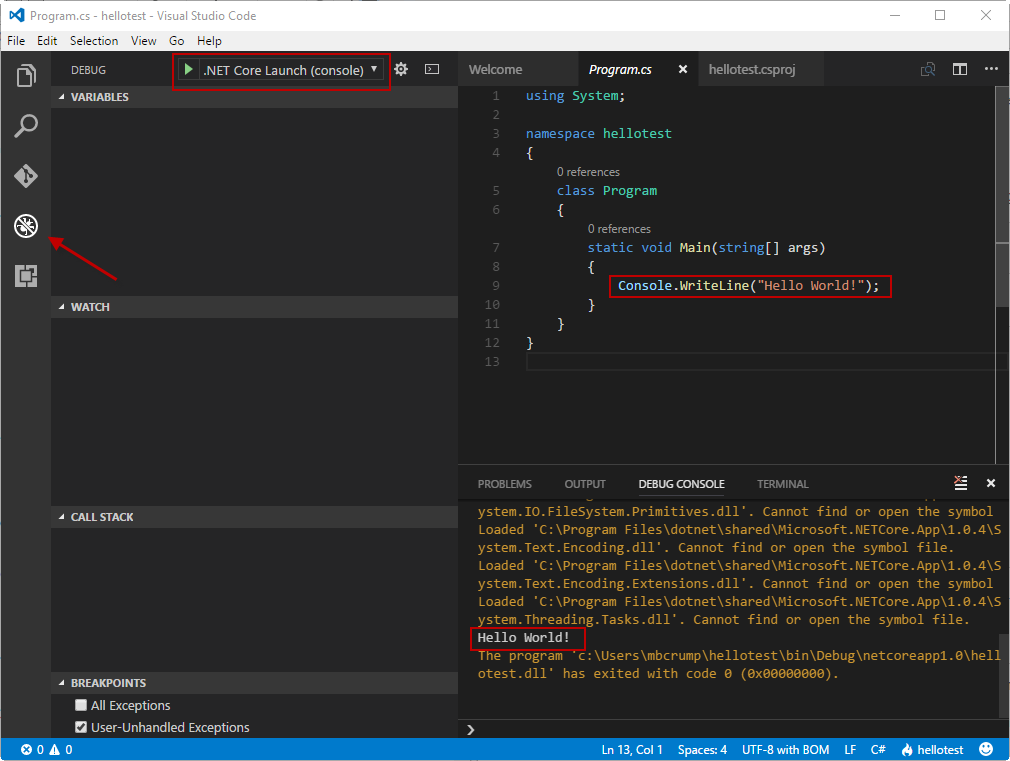Viewport: 1010px width, 761px height.
Task: Open the split editor icon
Action: point(959,69)
